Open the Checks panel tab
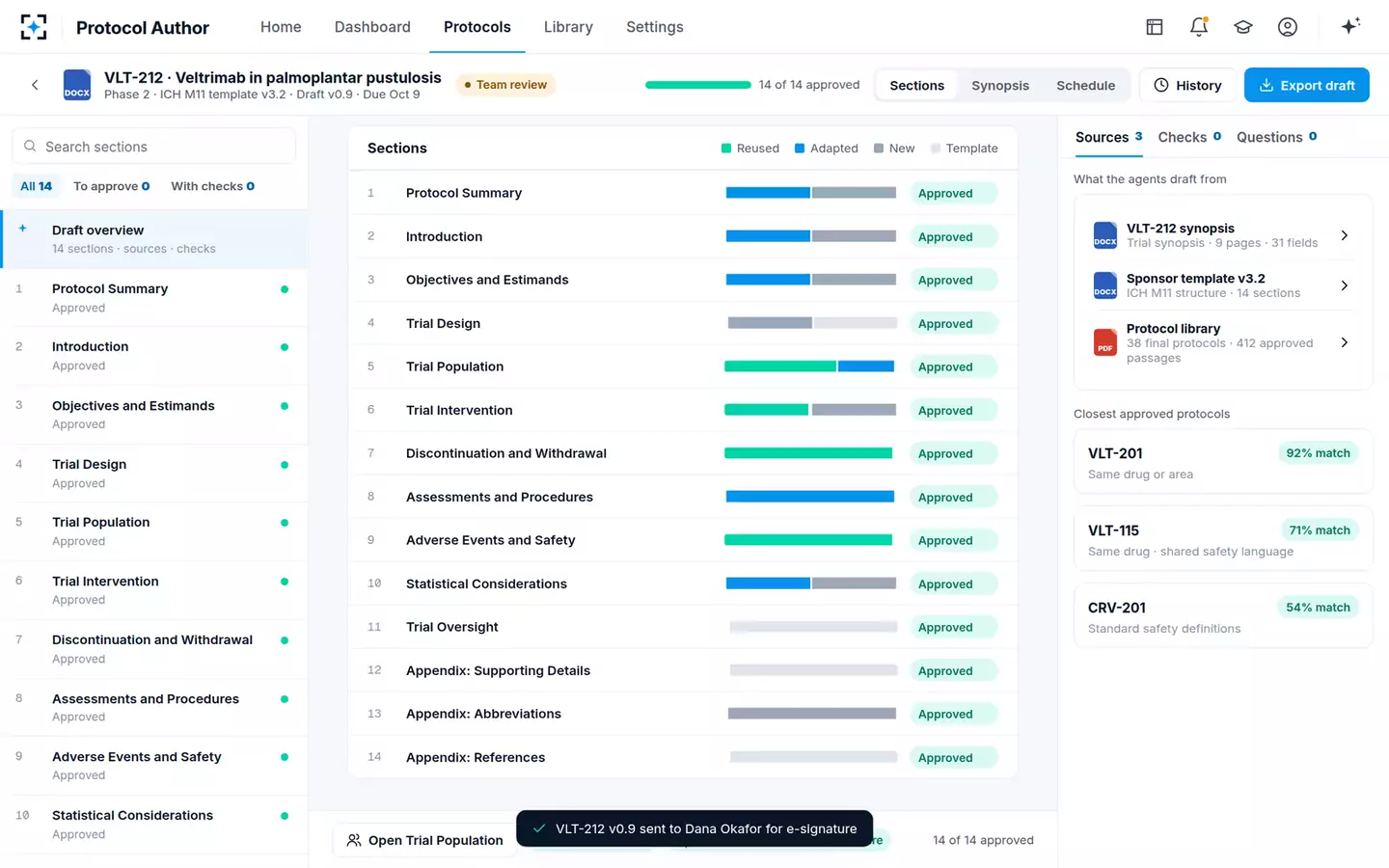This screenshot has height=868, width=1389. 1189,137
